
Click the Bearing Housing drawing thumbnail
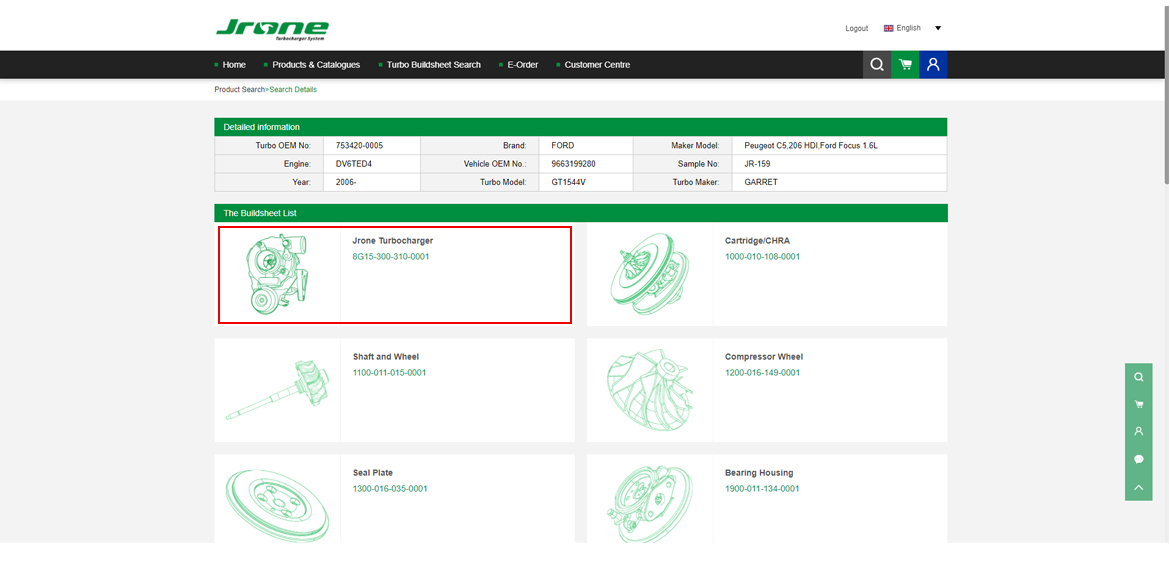tap(650, 506)
